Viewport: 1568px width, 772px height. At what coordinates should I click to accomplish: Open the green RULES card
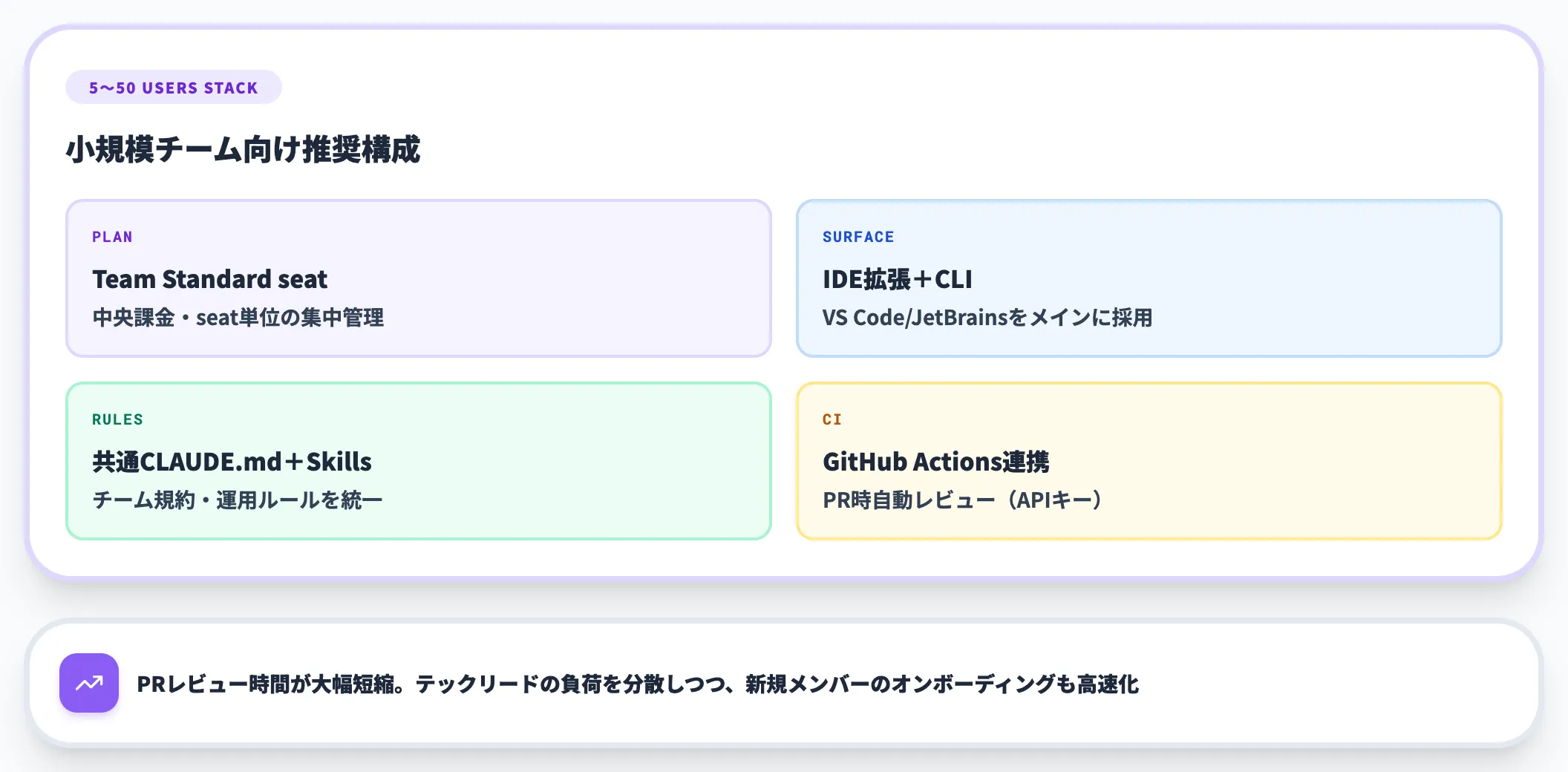(419, 461)
